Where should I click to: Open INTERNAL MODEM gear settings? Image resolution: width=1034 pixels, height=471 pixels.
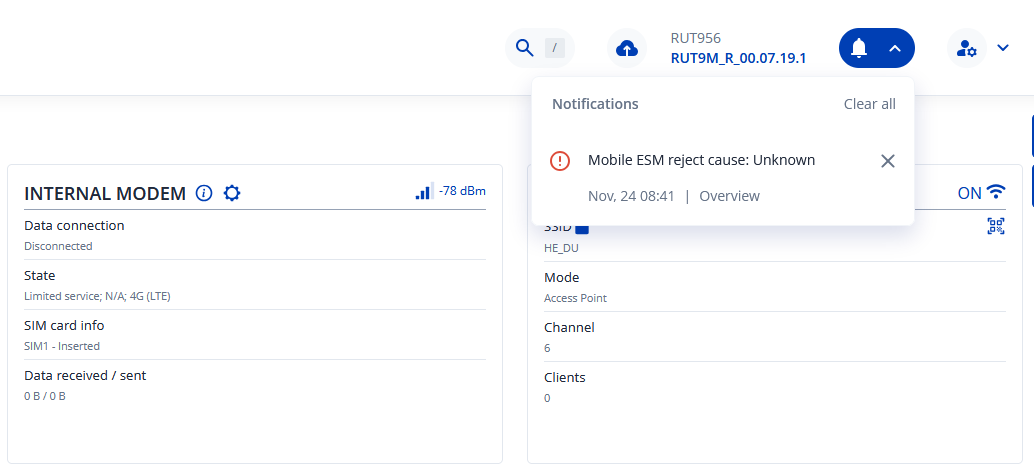[x=232, y=193]
